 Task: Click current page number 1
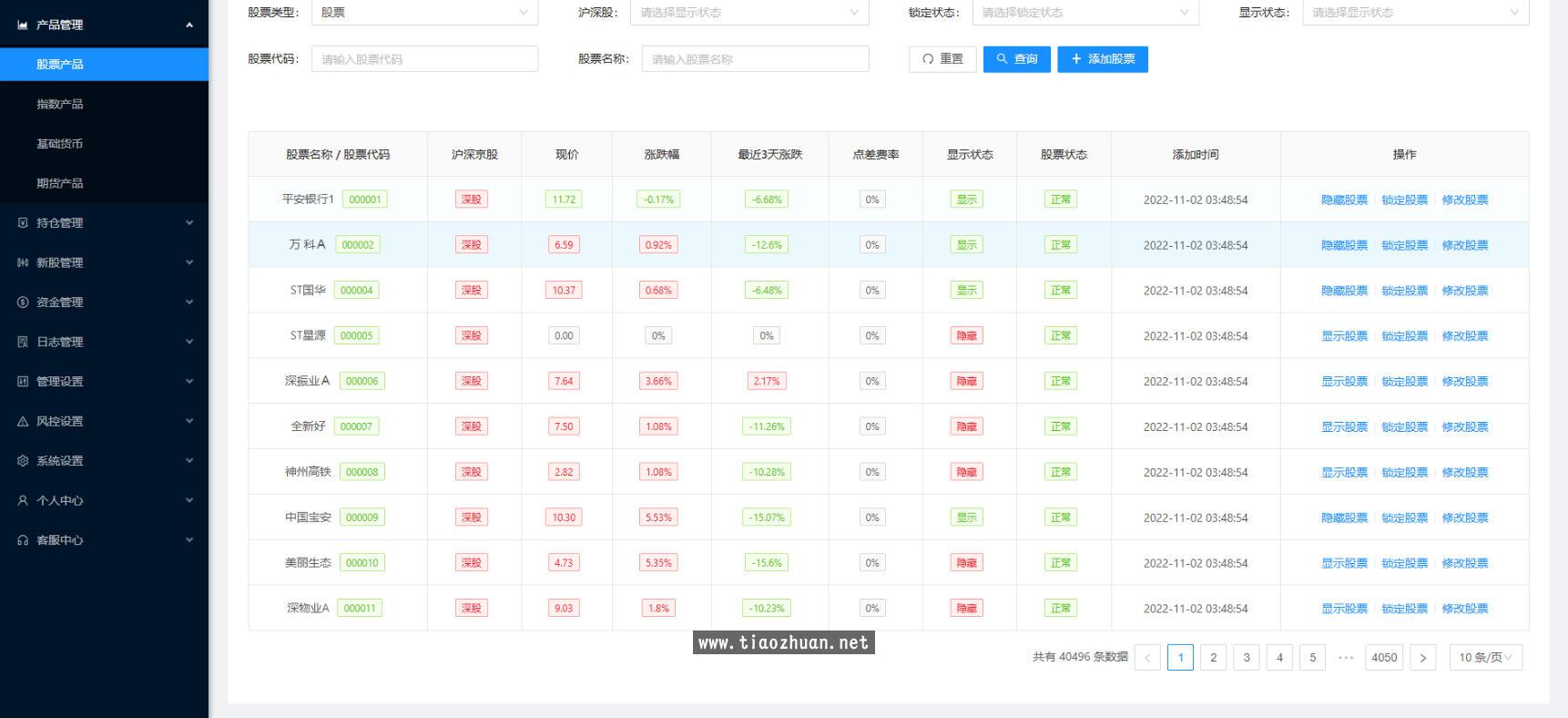click(1180, 657)
